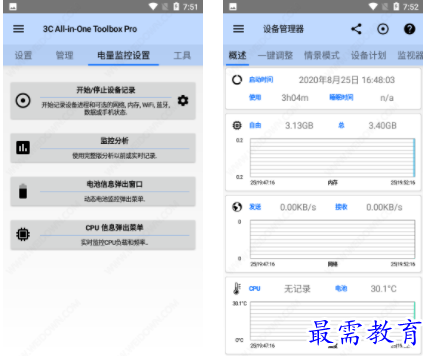430x364 pixels.
Task: Open the 监视器 tab
Action: coord(410,55)
